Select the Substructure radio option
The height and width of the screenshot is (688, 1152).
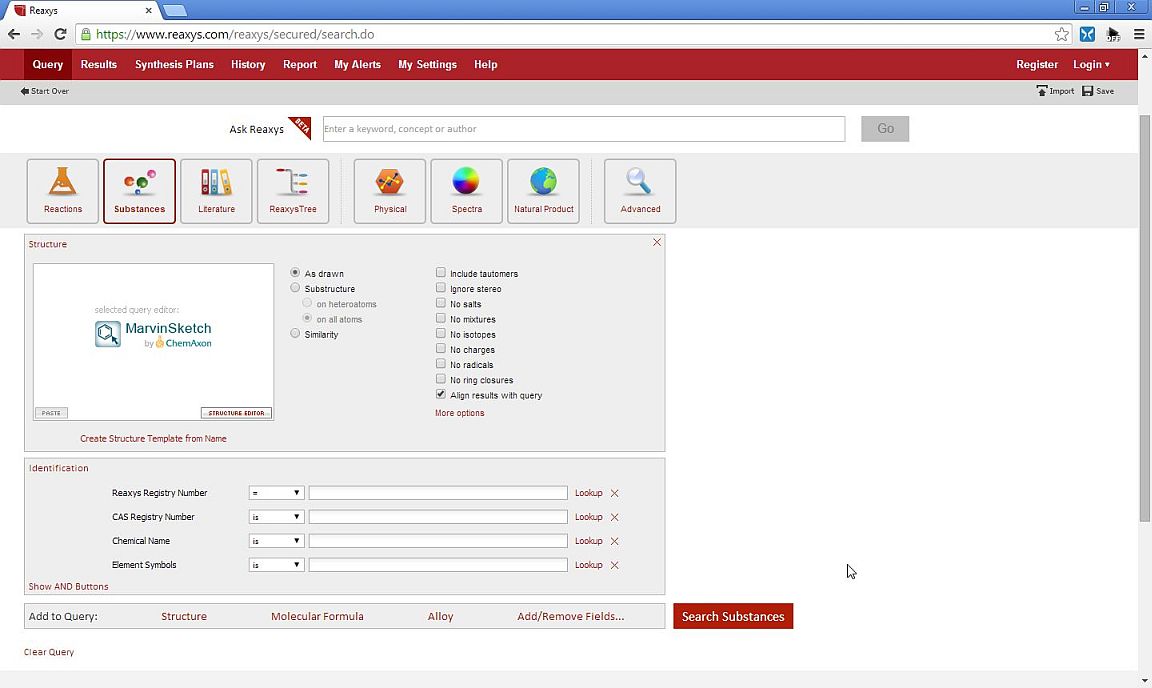pyautogui.click(x=295, y=288)
